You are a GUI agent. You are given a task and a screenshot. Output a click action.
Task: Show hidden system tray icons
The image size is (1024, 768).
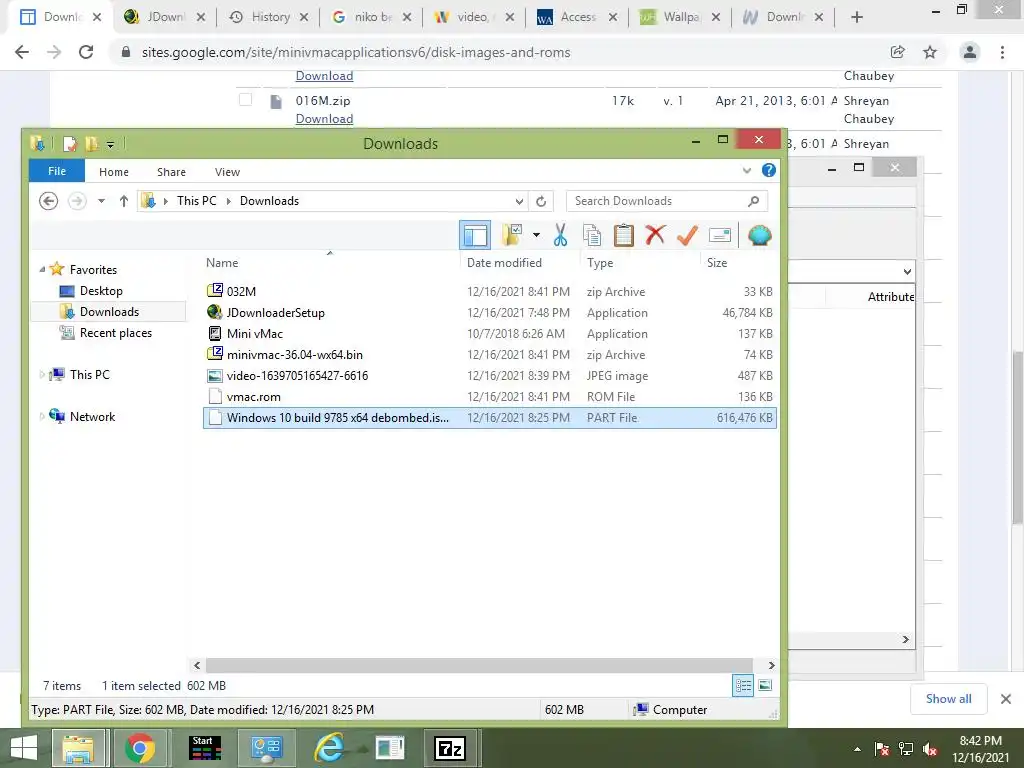click(857, 749)
